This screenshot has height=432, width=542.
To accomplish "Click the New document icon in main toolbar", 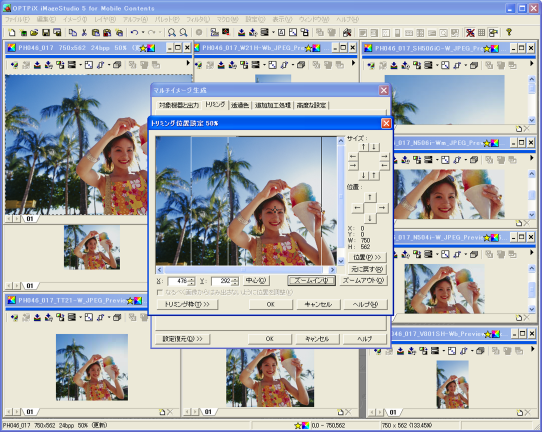I will [x=12, y=33].
